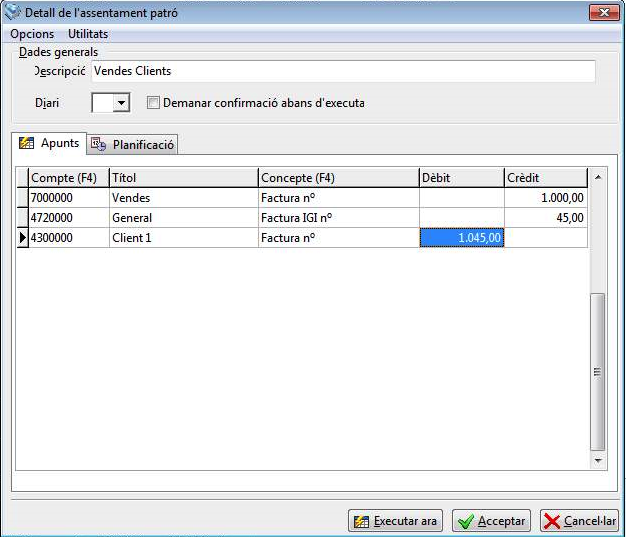This screenshot has height=537, width=626.
Task: Click the Factura IGI nº concept cell
Action: coord(339,218)
